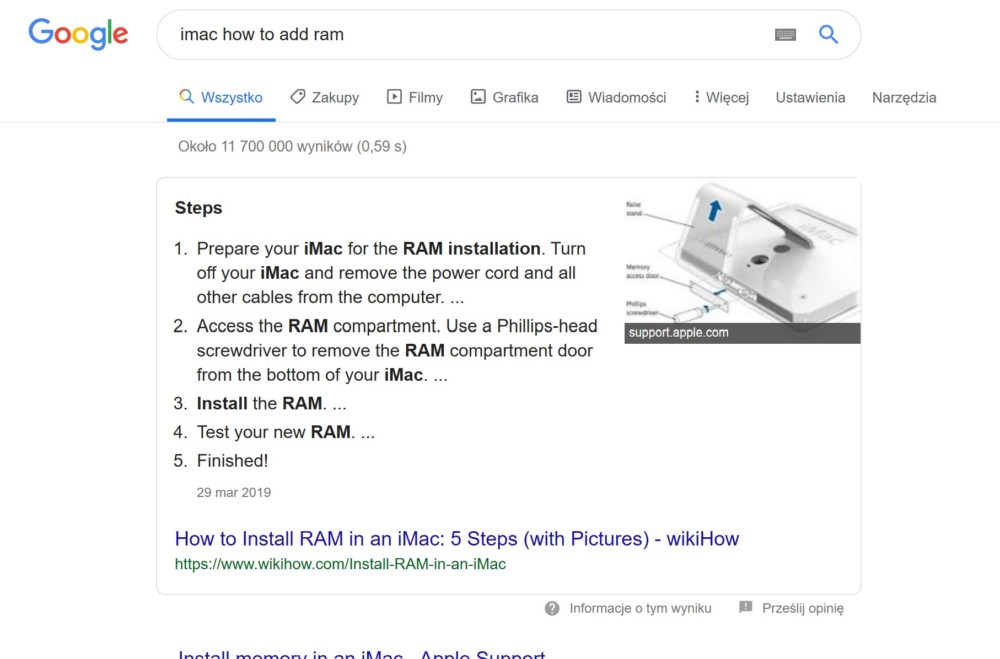
Task: Open the wikihow.com green URL link
Action: click(x=340, y=565)
